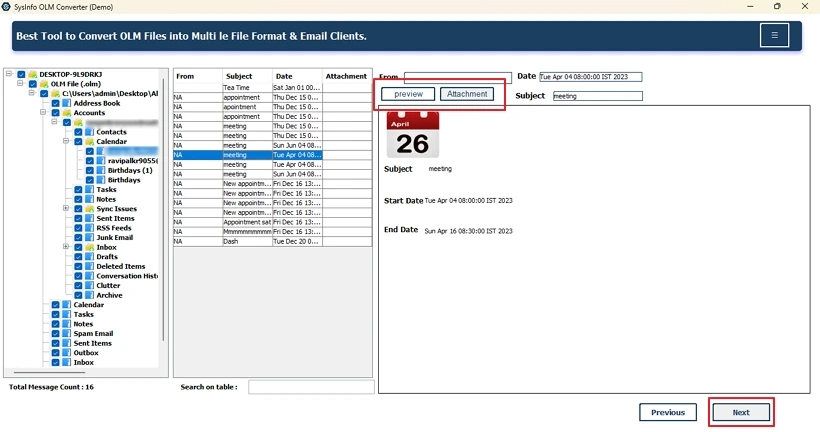Click the Subject field showing meeting
The image size is (820, 432).
coord(598,96)
